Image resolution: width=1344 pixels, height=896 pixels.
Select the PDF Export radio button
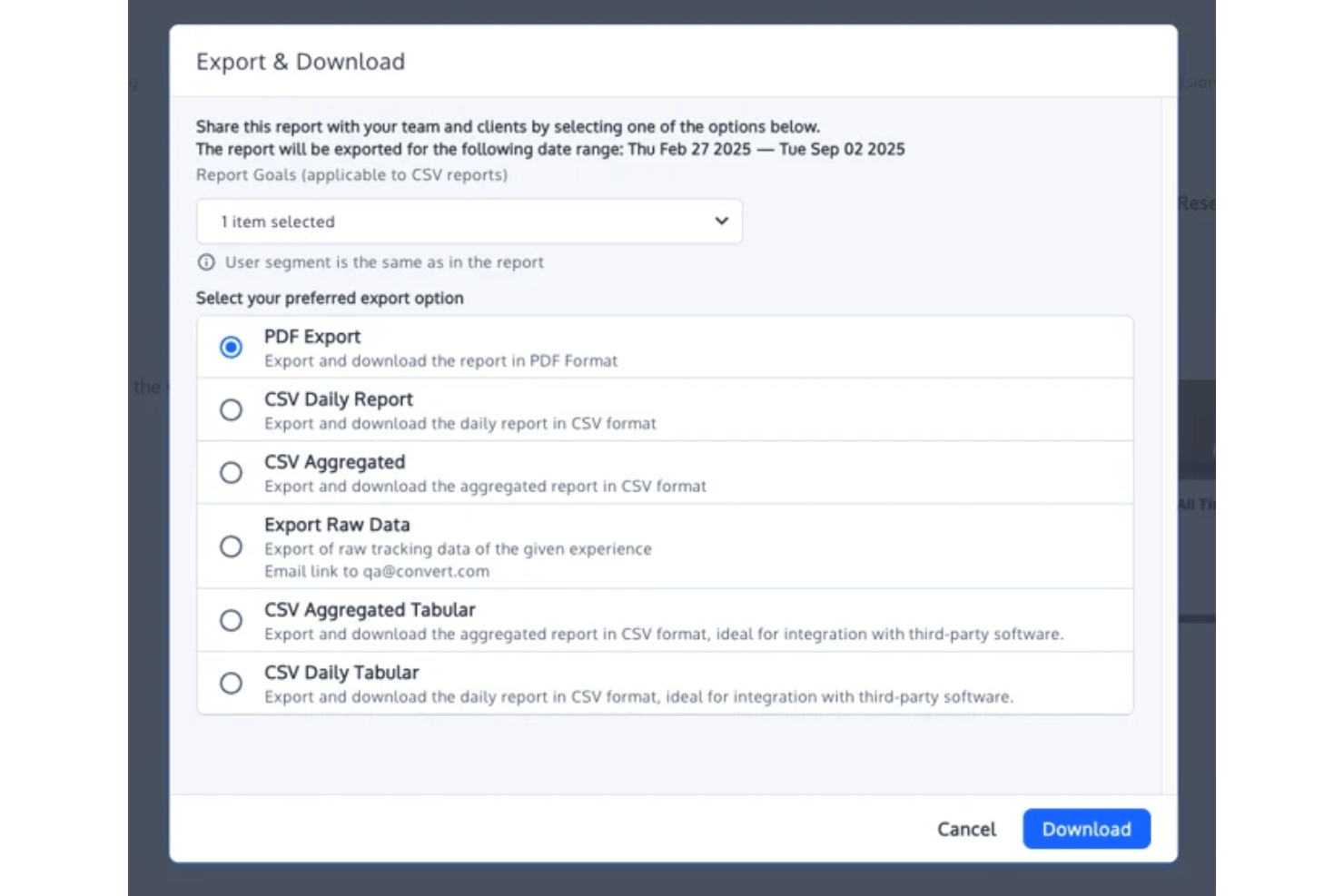click(231, 348)
